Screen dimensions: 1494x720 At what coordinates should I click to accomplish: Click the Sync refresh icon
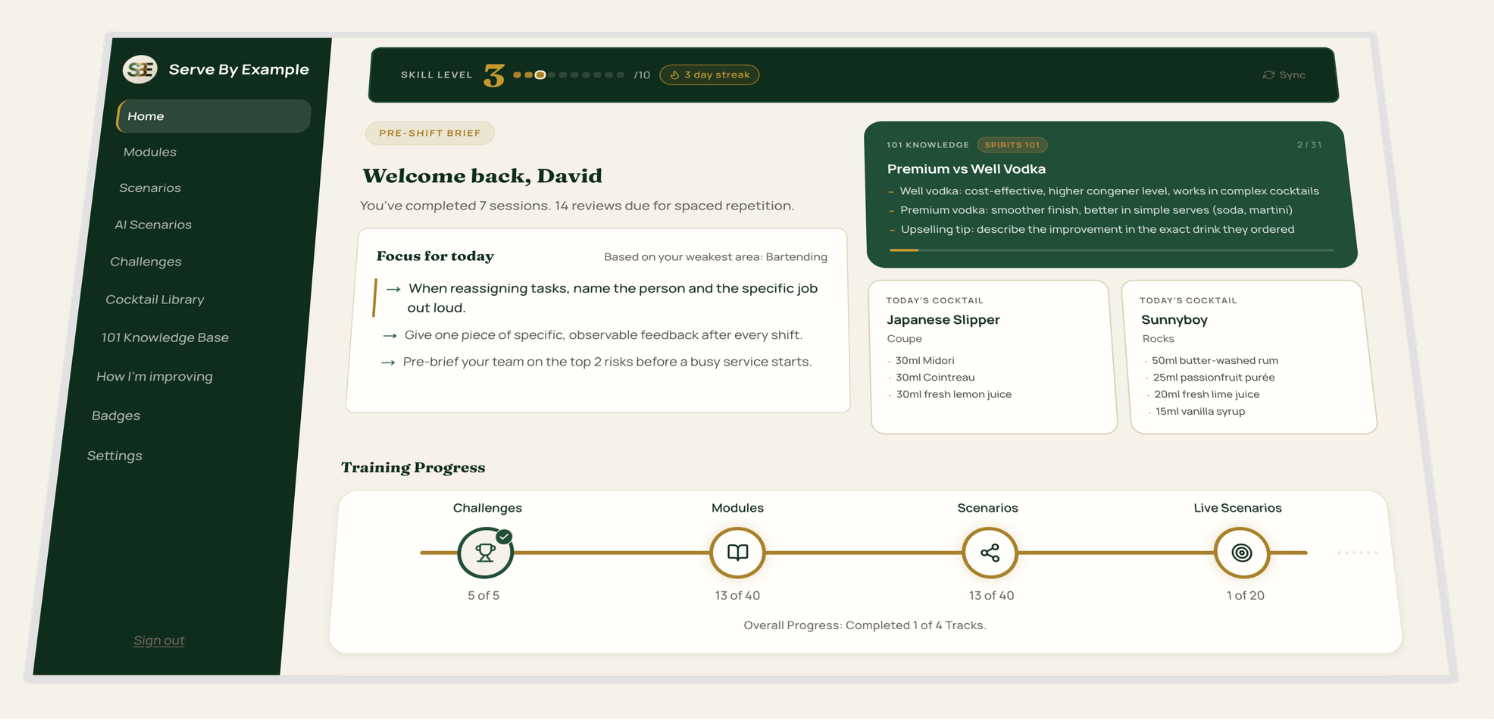coord(1269,75)
